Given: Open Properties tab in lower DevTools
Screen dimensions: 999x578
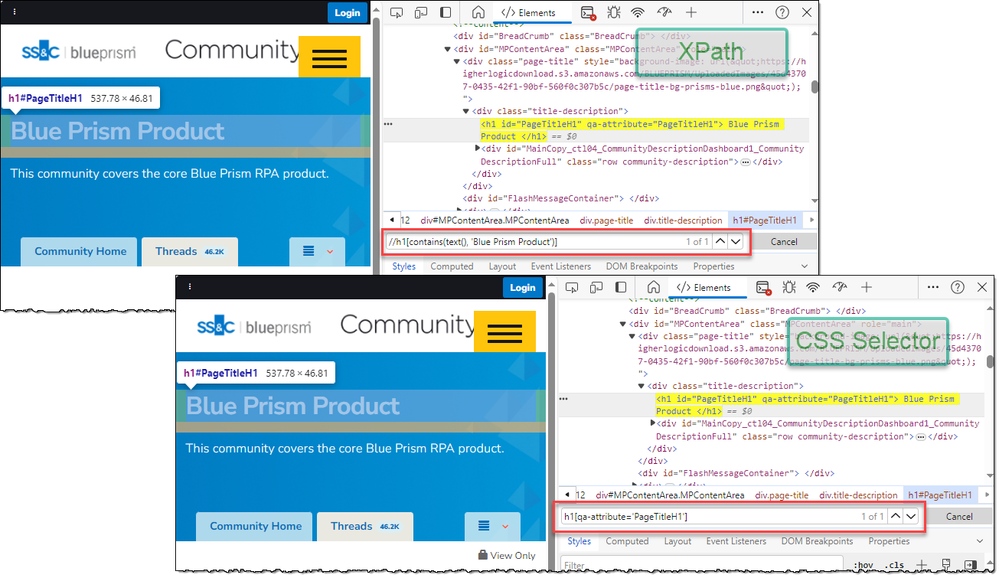Looking at the screenshot, I should click(889, 541).
